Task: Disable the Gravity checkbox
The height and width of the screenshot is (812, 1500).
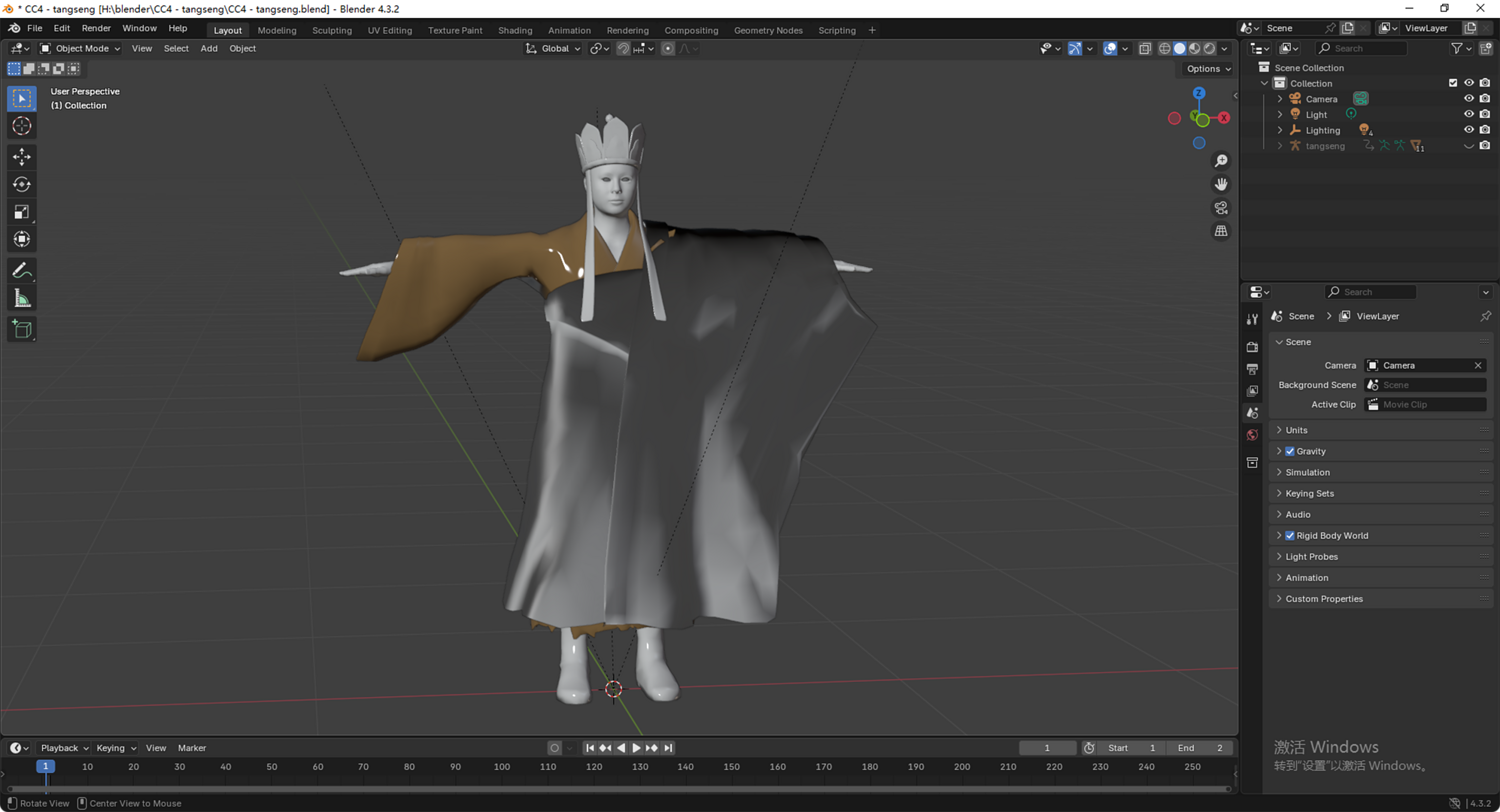Action: 1290,451
